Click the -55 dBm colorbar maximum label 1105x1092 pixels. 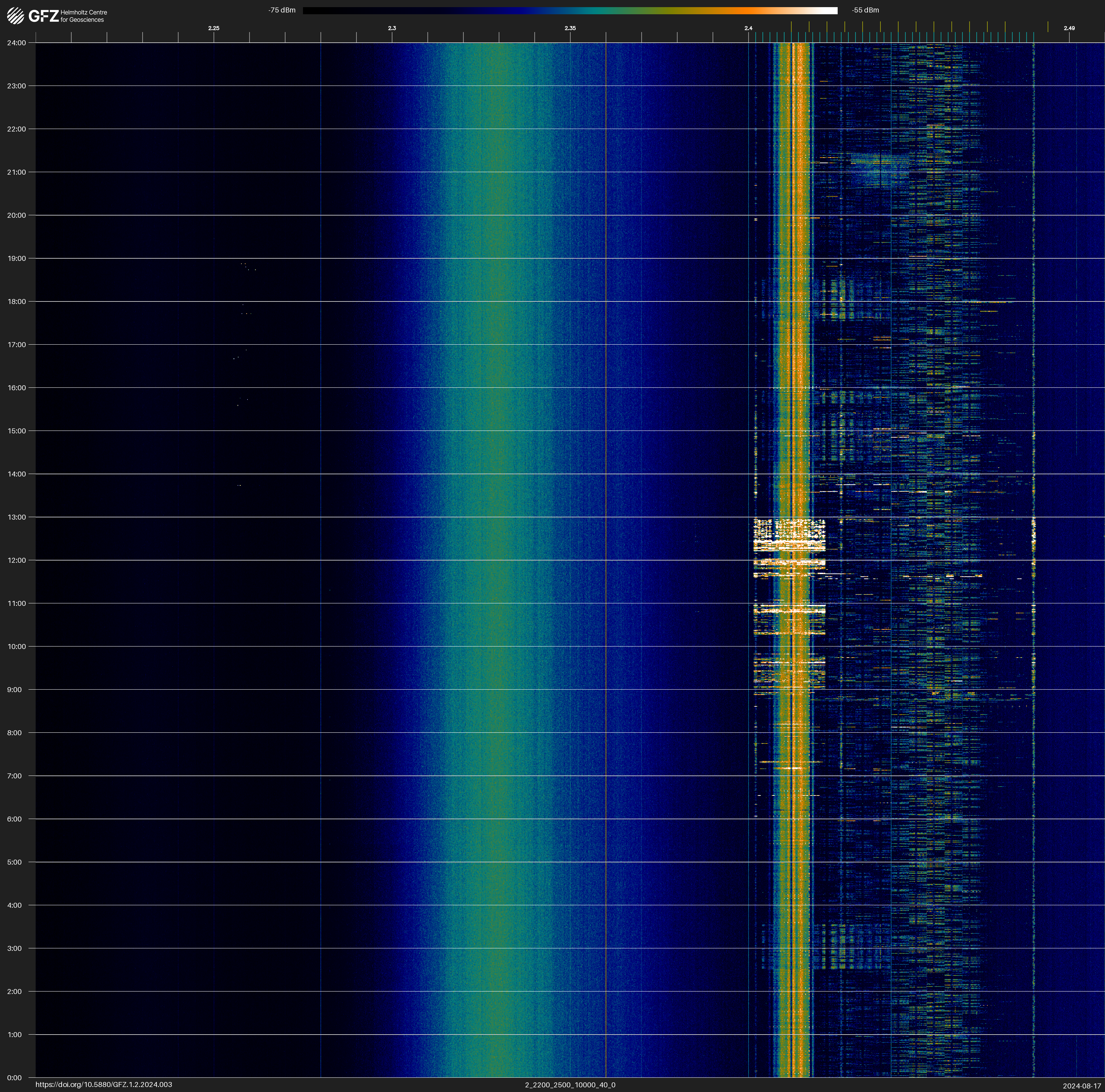[x=865, y=10]
